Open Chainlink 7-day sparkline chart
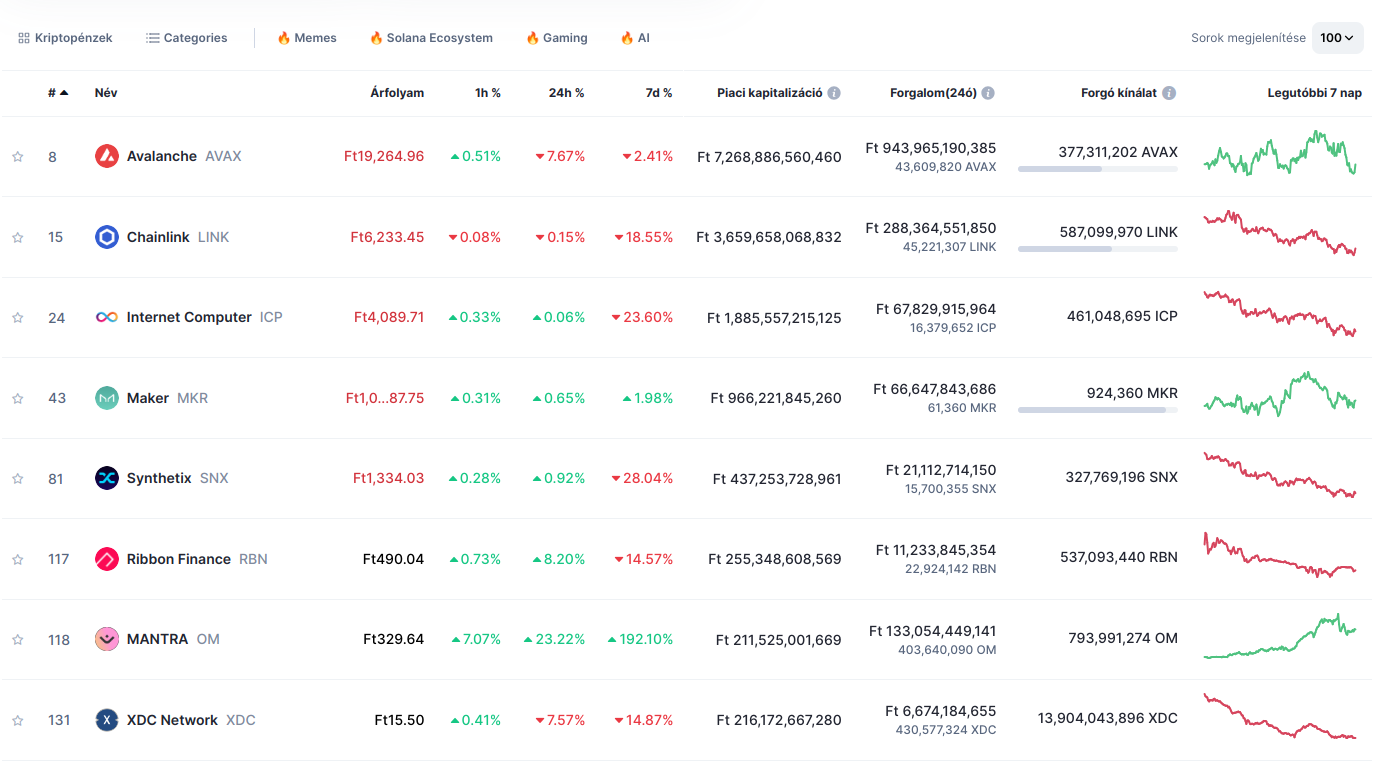 click(x=1281, y=234)
